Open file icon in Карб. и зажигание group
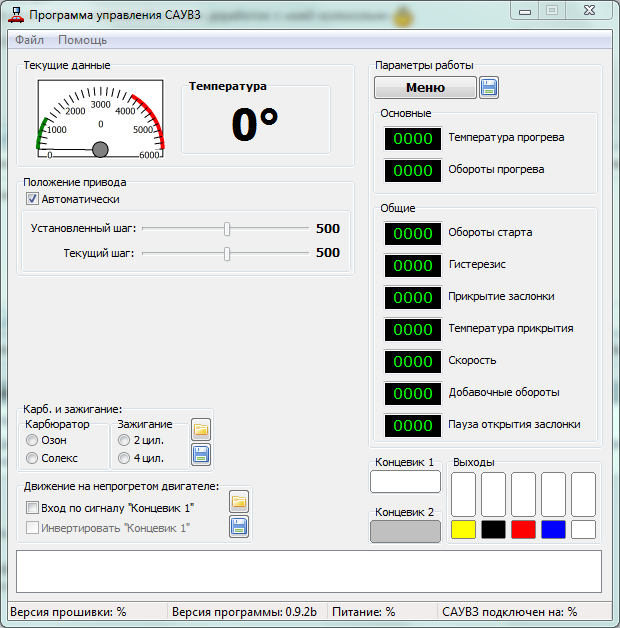 201,430
